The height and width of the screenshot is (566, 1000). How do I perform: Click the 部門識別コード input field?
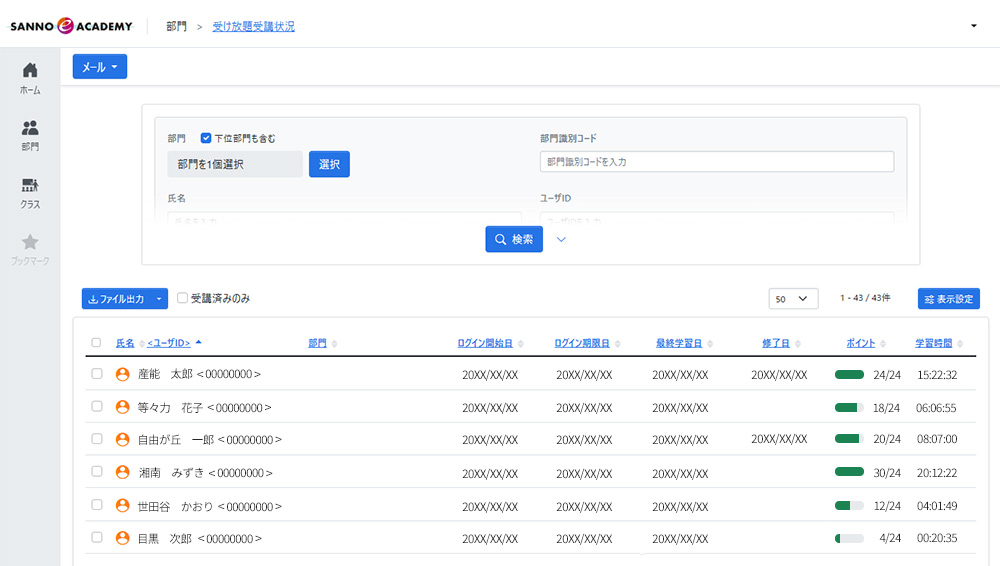coord(716,162)
